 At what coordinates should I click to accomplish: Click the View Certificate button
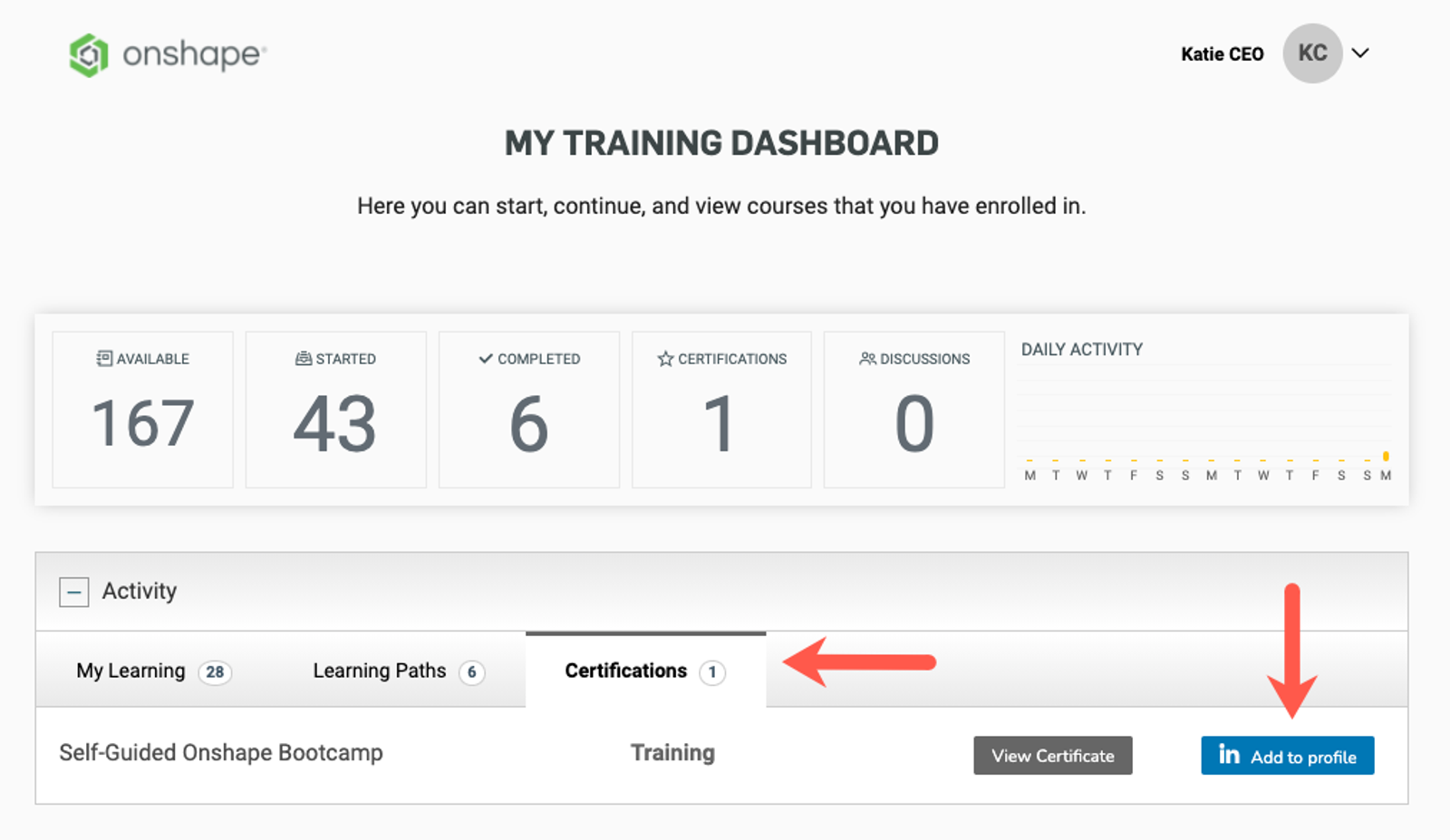point(1052,756)
